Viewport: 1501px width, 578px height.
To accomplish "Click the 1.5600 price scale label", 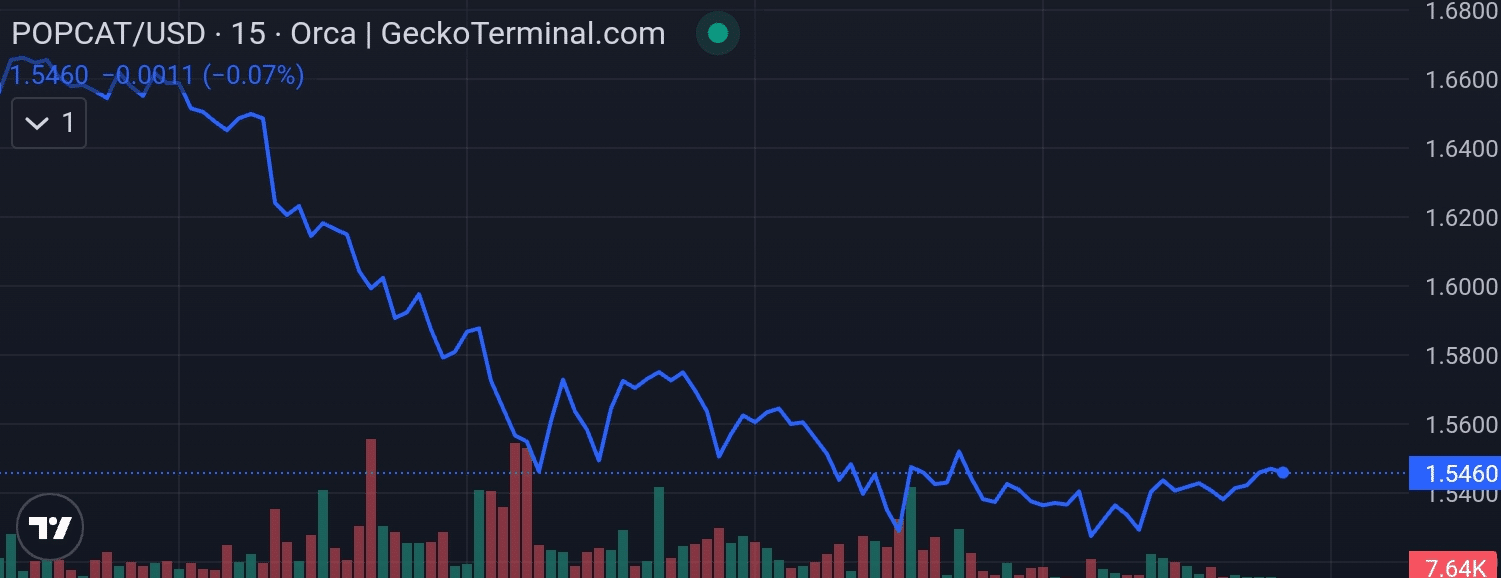I will (x=1460, y=425).
